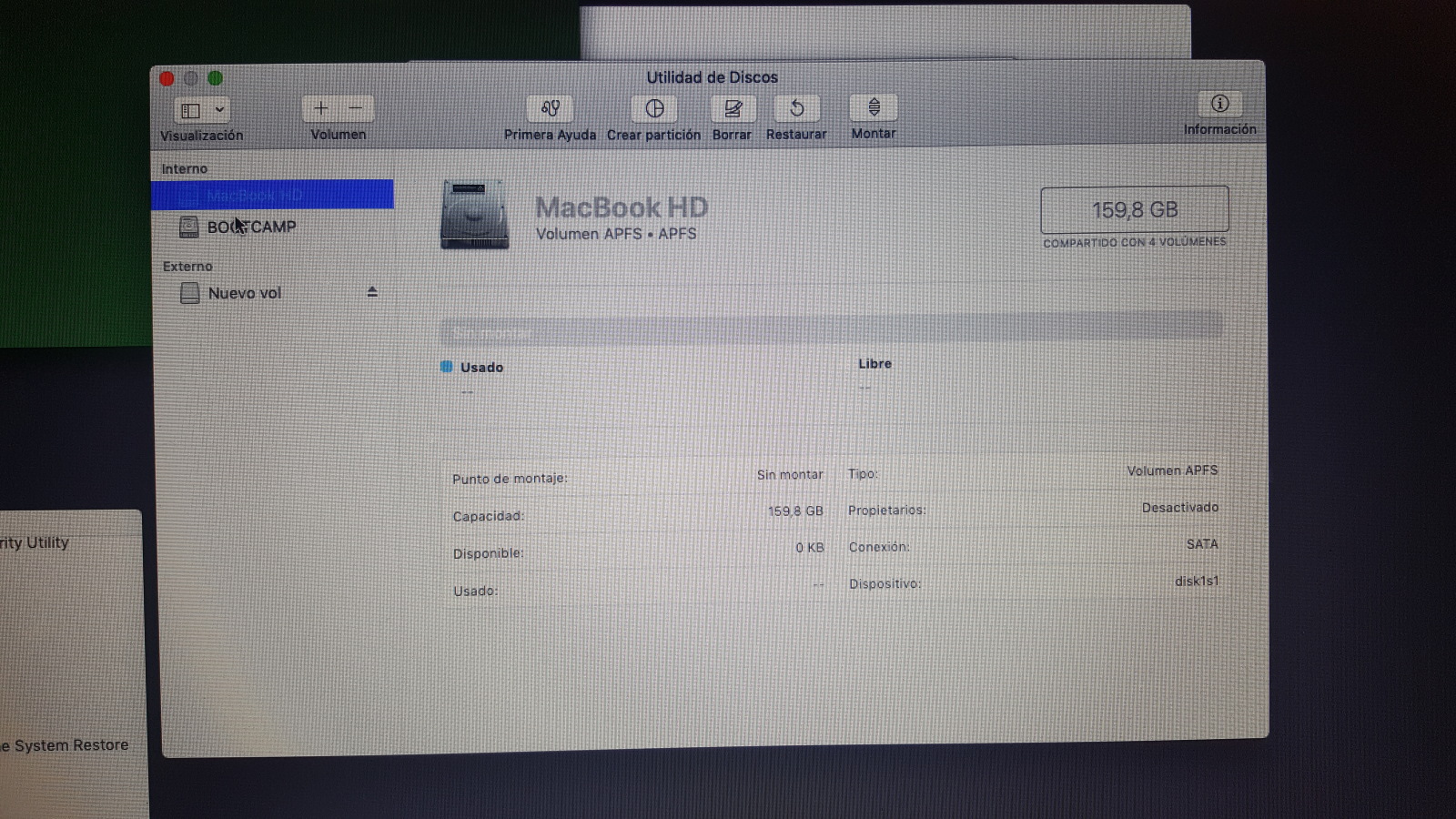Zoom the Utilidad de Discos window
Image resolution: width=1456 pixels, height=819 pixels.
coord(216,78)
